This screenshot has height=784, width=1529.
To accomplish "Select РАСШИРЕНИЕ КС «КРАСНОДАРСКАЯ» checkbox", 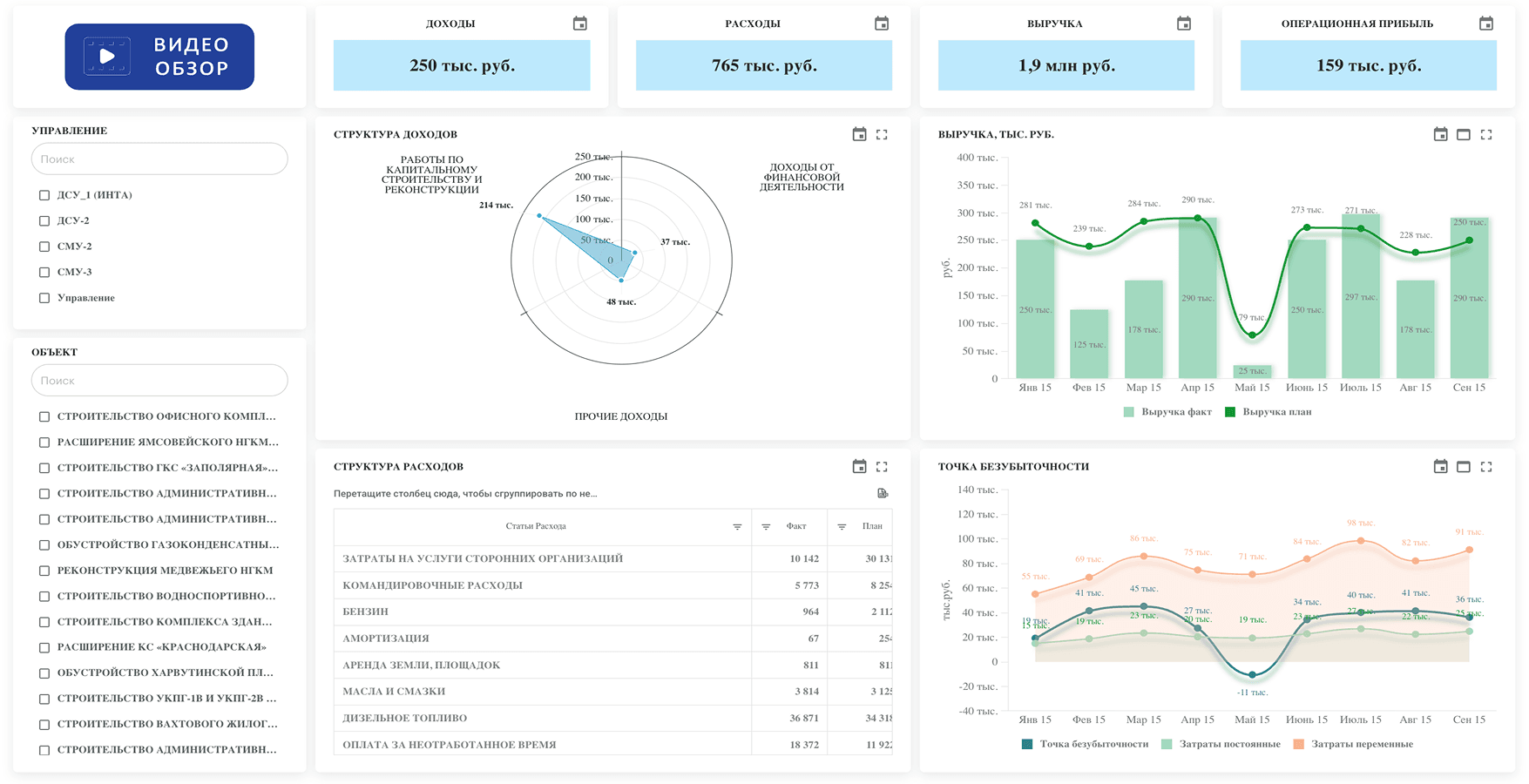I will [44, 647].
